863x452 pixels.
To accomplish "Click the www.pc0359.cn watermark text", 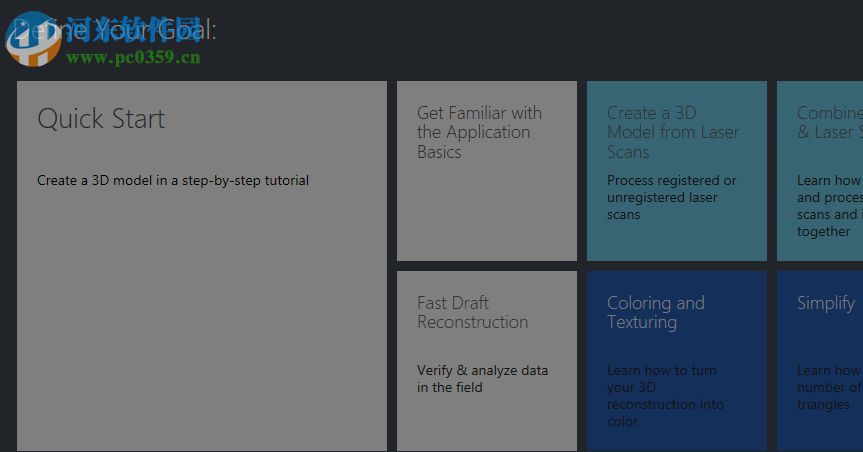I will point(133,57).
